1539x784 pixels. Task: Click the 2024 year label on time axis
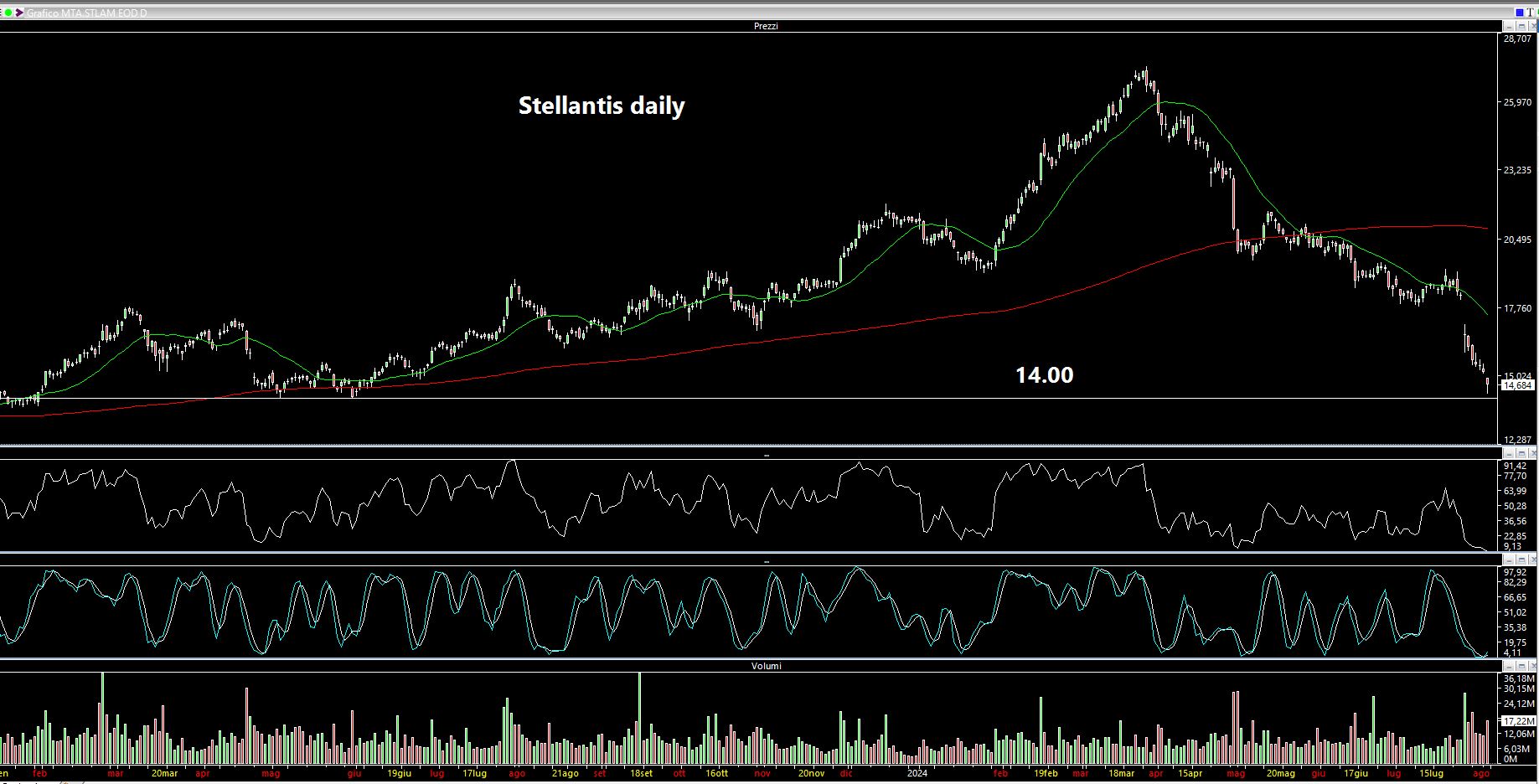pos(917,773)
